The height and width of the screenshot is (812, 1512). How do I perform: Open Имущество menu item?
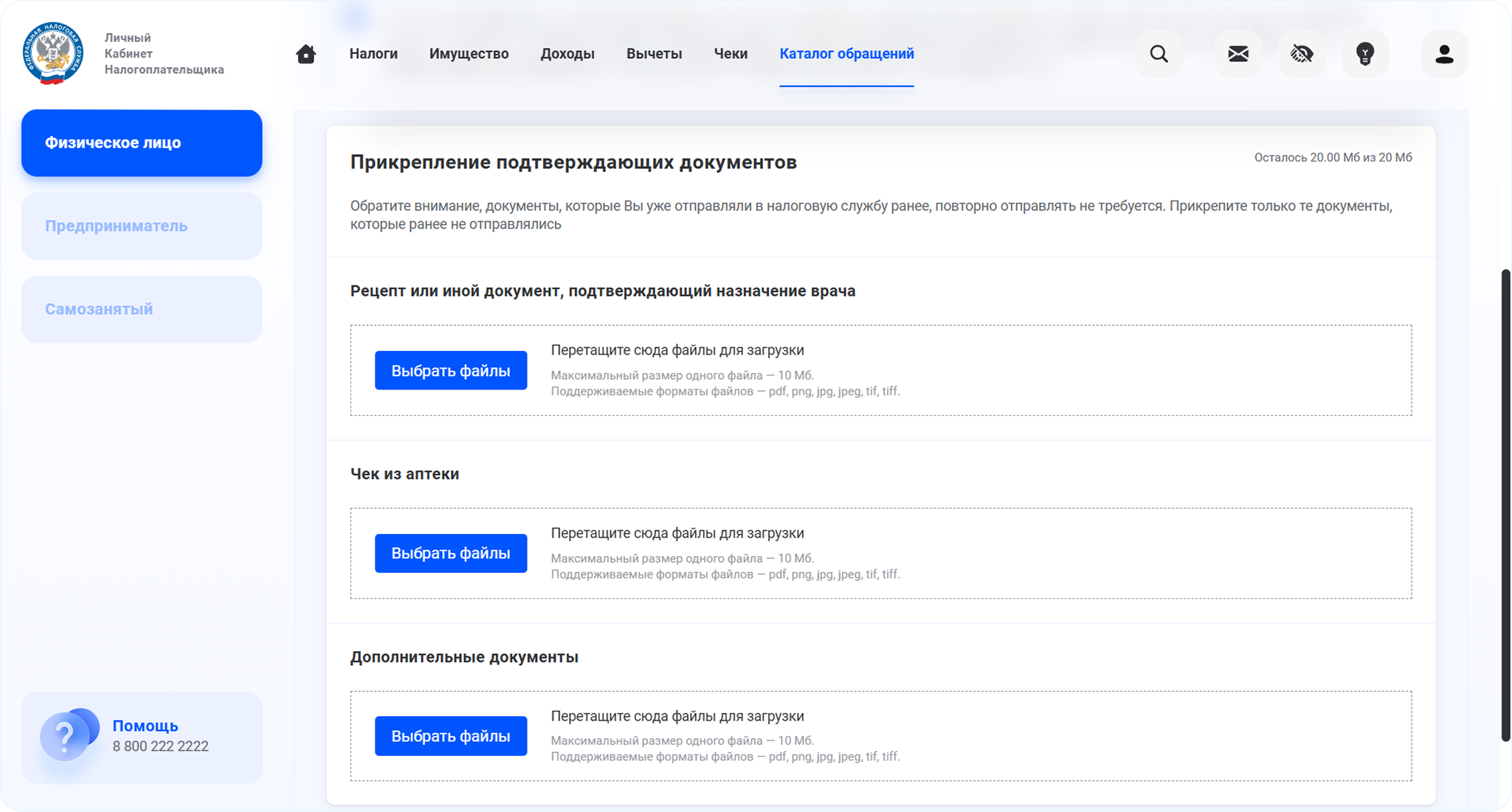pyautogui.click(x=469, y=54)
